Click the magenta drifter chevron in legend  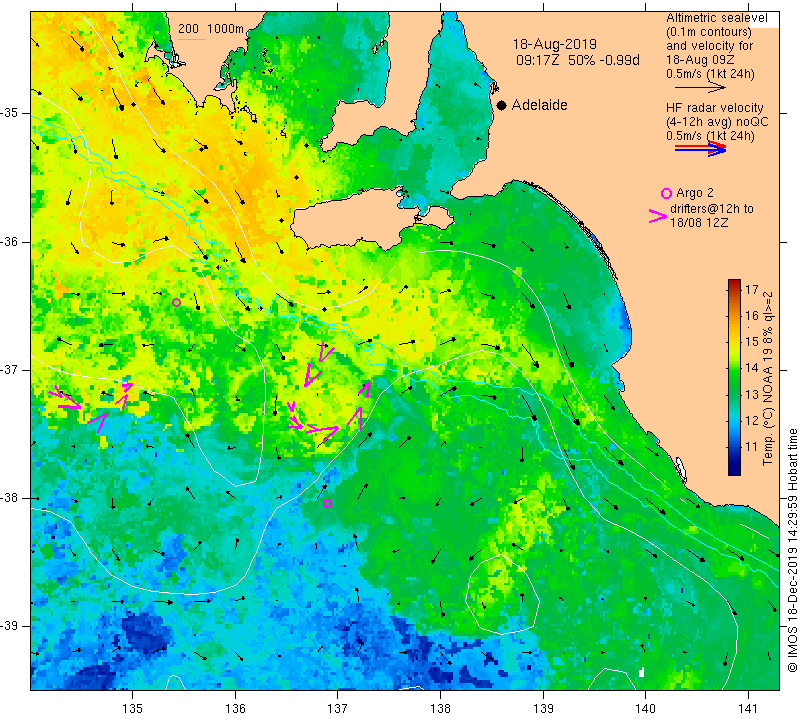tap(658, 216)
